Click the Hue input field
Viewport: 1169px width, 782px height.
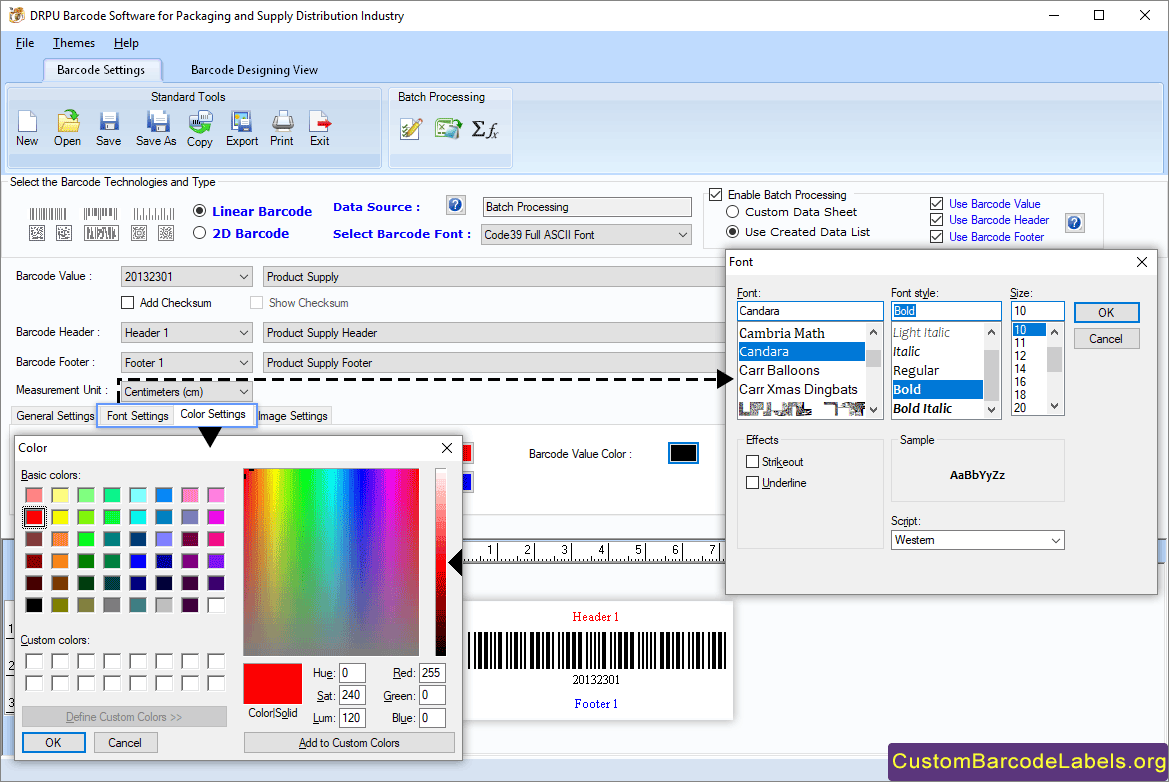click(352, 673)
